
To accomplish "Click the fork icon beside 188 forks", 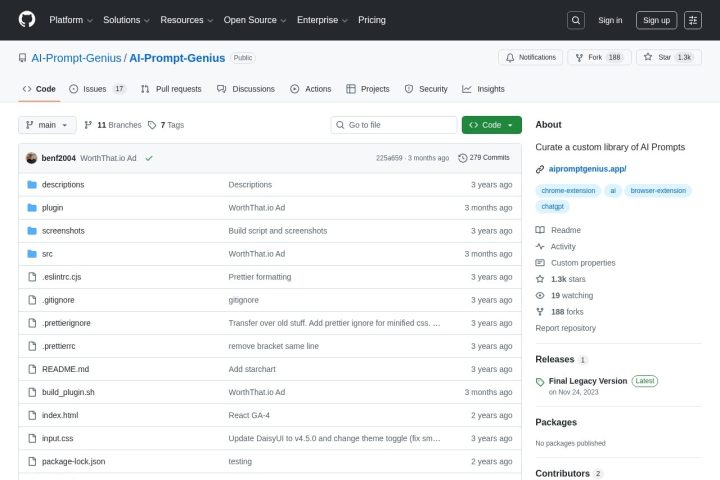I will tap(540, 311).
